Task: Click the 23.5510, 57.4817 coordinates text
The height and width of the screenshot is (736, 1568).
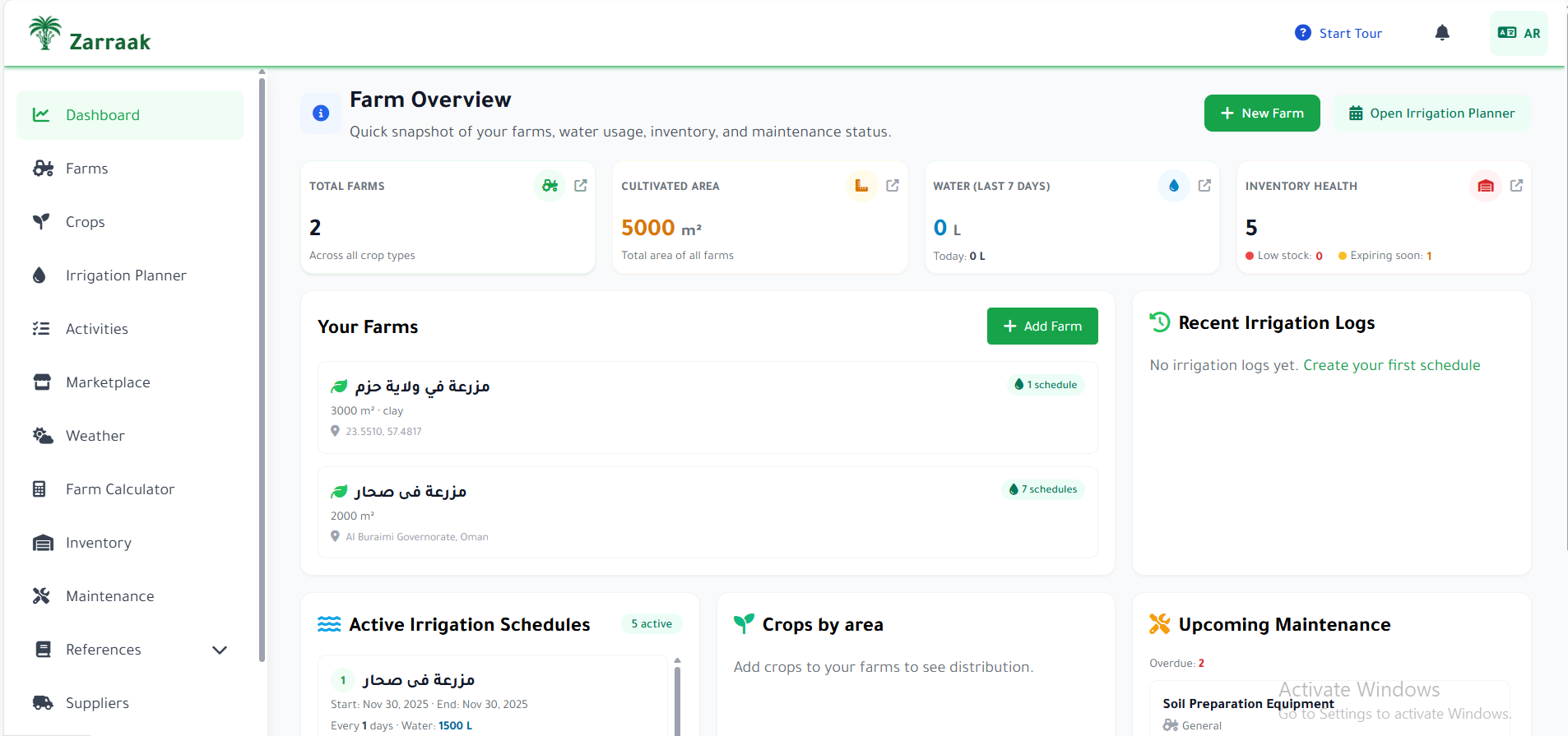Action: (383, 431)
